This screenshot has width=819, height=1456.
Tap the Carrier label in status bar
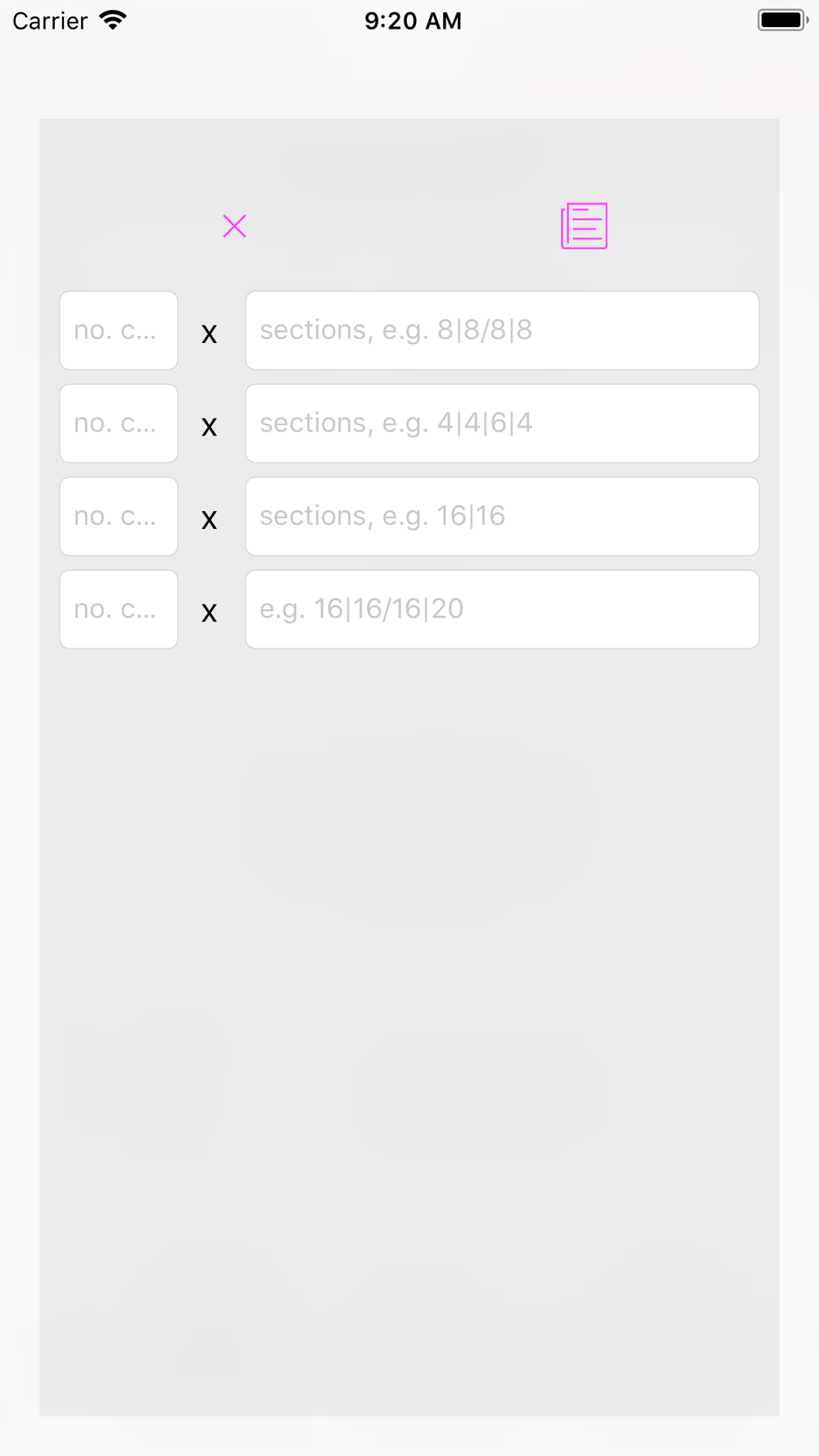tap(50, 20)
